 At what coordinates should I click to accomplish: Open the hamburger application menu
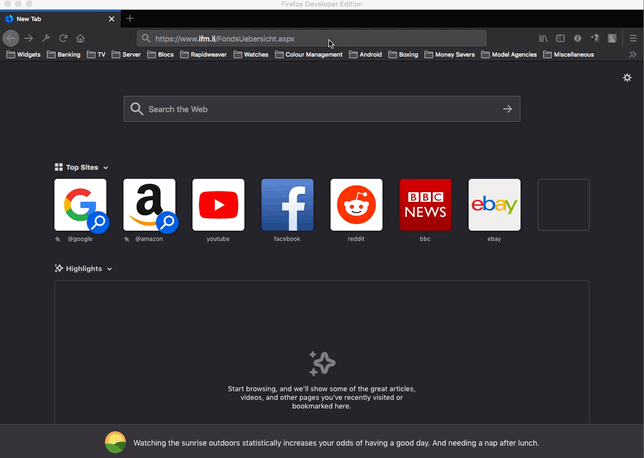click(x=633, y=38)
